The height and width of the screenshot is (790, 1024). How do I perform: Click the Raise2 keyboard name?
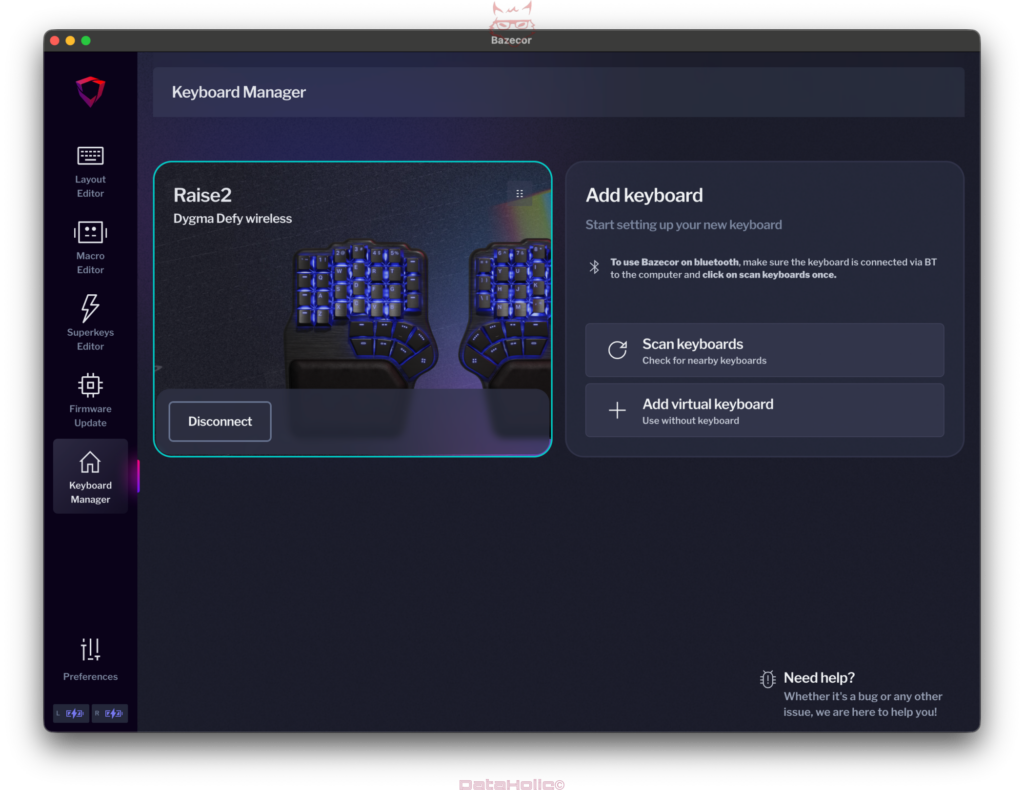pos(203,195)
